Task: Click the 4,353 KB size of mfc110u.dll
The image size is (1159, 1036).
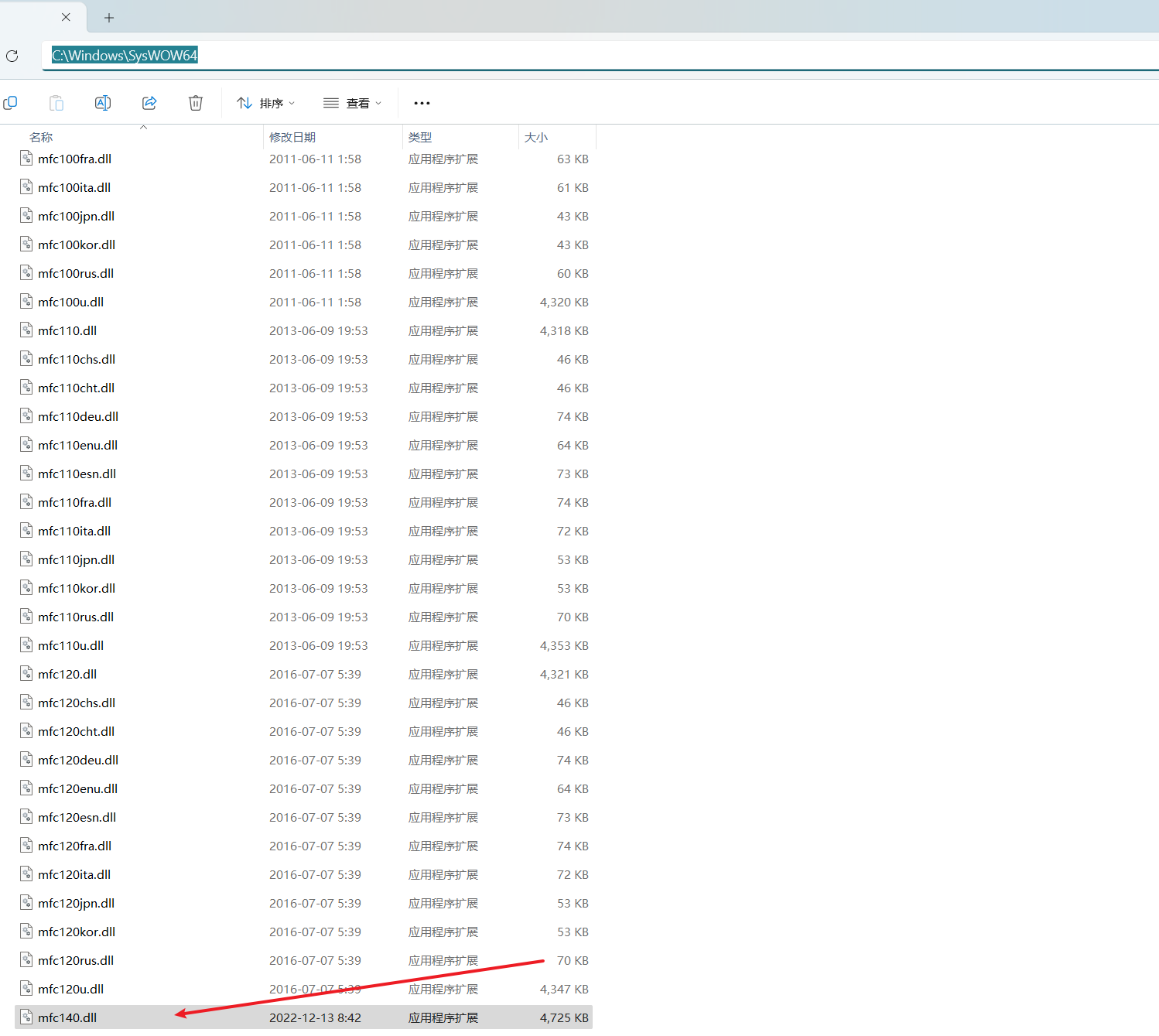Action: (x=564, y=645)
